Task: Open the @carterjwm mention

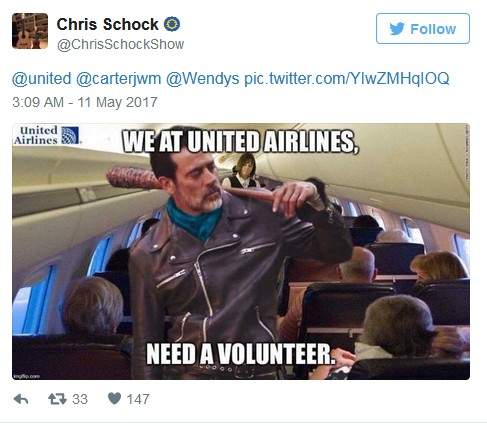Action: tap(119, 79)
